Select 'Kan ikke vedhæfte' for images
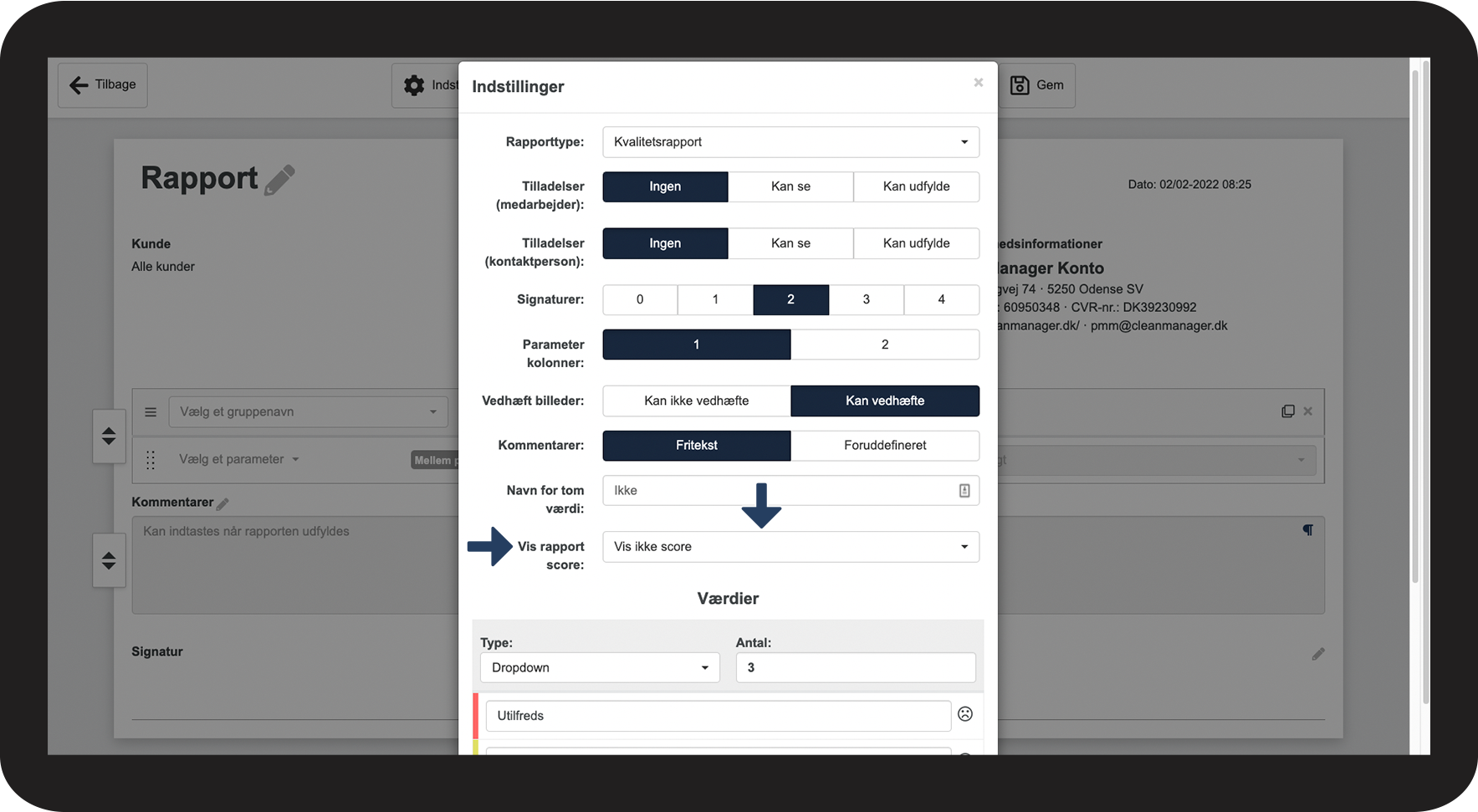Screen dimensions: 1478x812 [696, 401]
